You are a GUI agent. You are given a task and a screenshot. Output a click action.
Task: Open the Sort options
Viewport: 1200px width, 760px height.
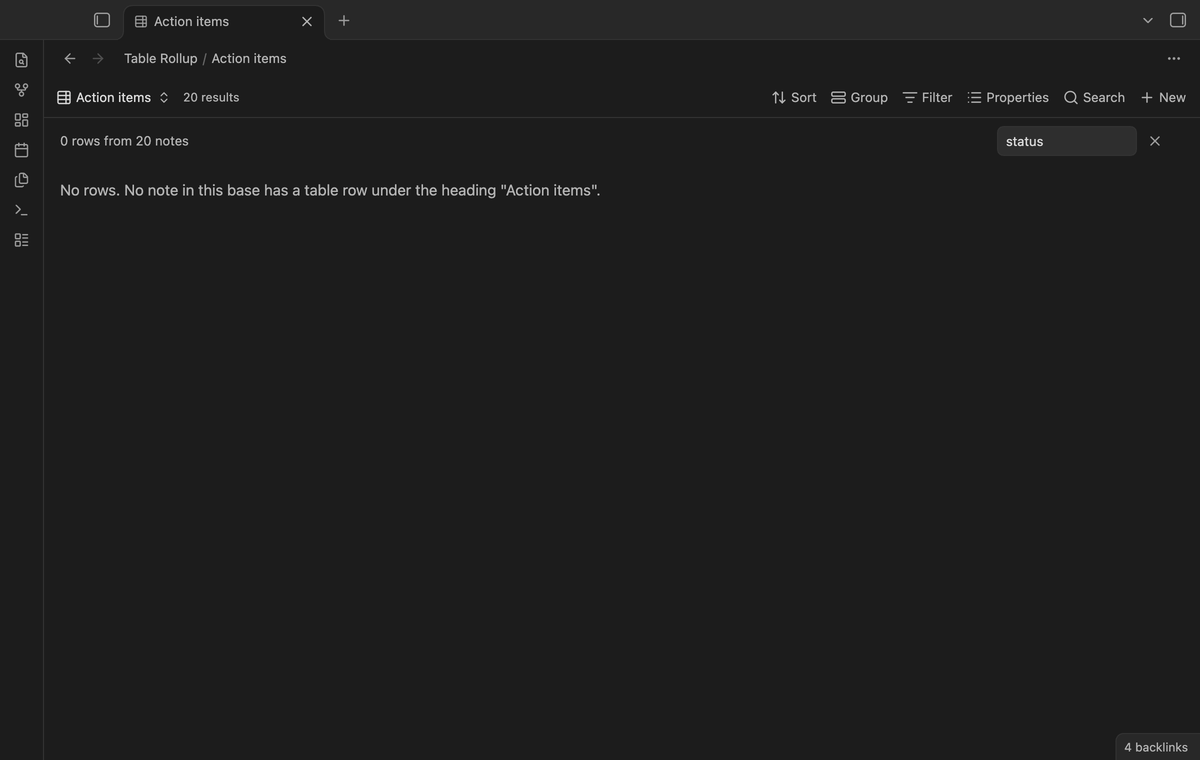[x=794, y=97]
